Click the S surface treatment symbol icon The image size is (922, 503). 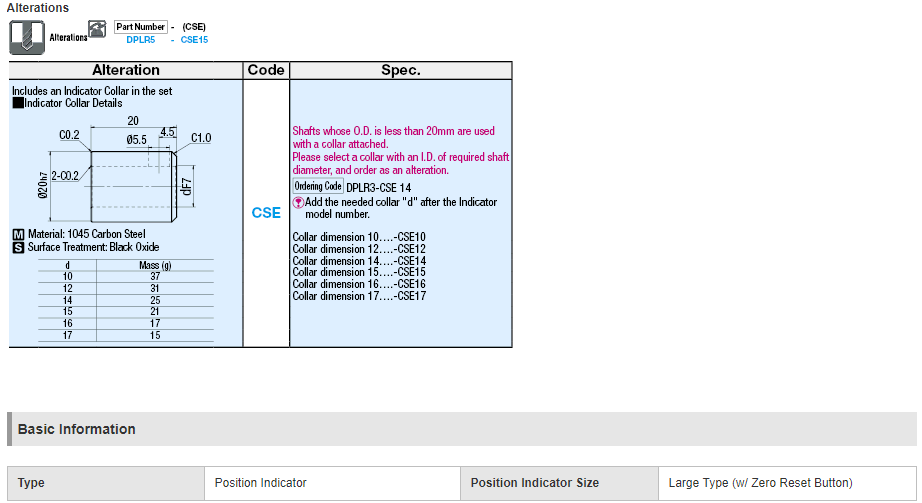(19, 248)
